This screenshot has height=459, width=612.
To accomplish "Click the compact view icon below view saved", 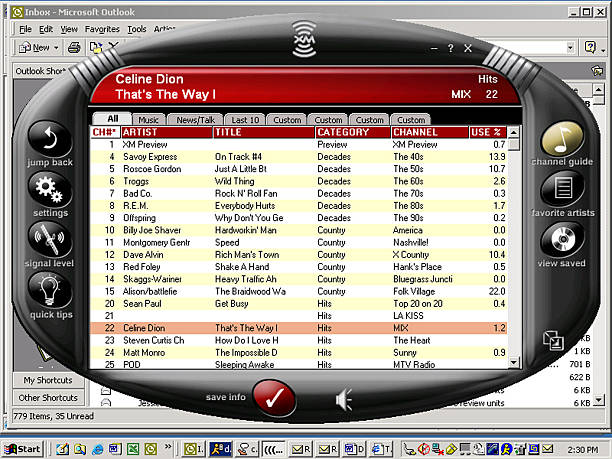I will pos(553,340).
